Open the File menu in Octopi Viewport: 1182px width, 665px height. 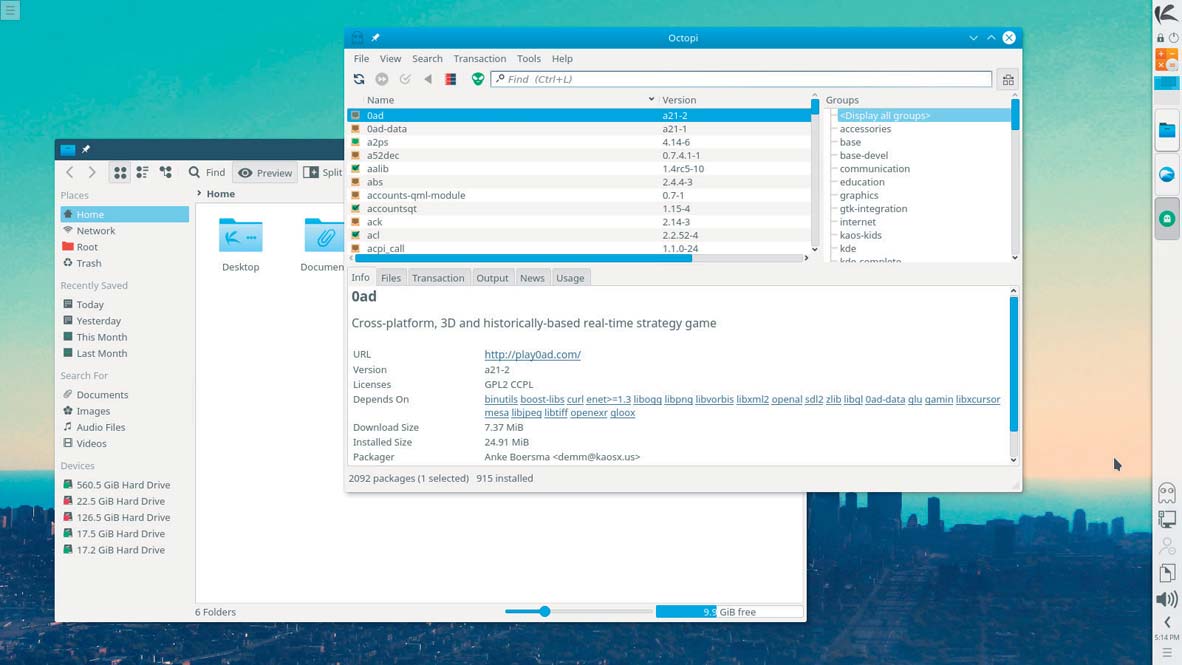pos(361,59)
